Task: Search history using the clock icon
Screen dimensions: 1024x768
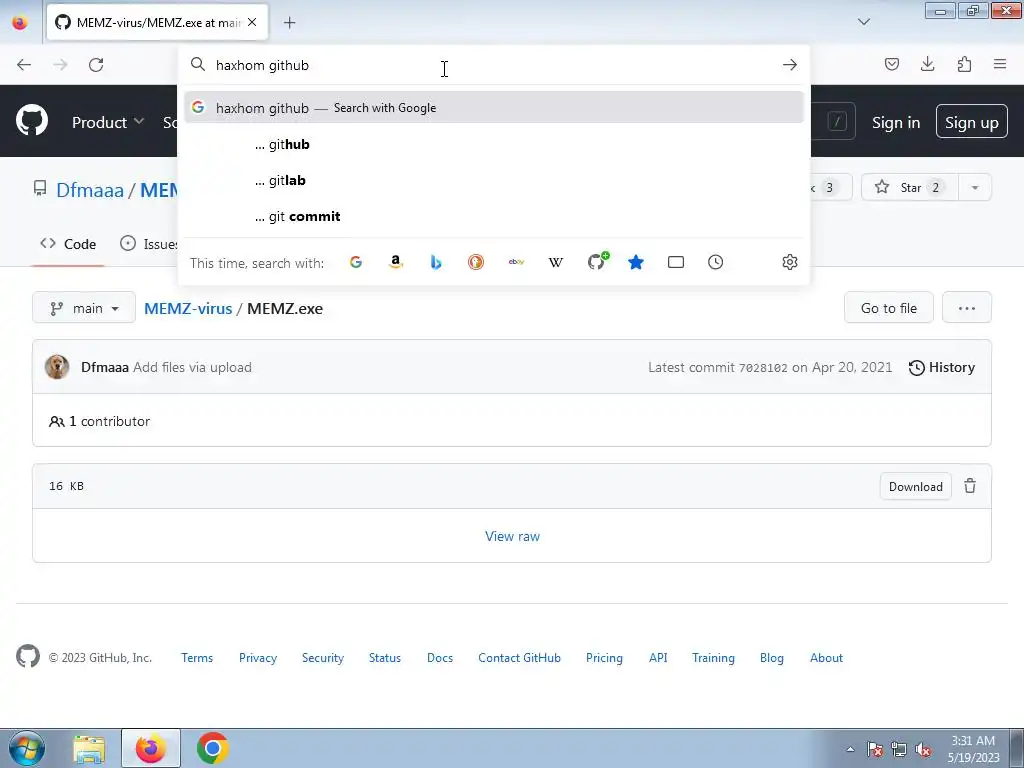Action: click(x=716, y=262)
